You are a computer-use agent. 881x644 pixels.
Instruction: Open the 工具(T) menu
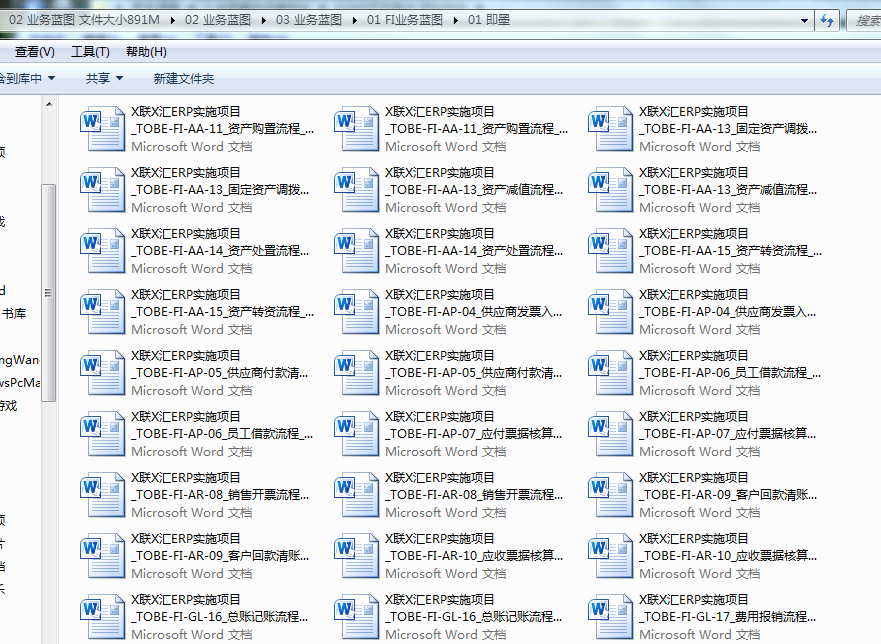[90, 52]
